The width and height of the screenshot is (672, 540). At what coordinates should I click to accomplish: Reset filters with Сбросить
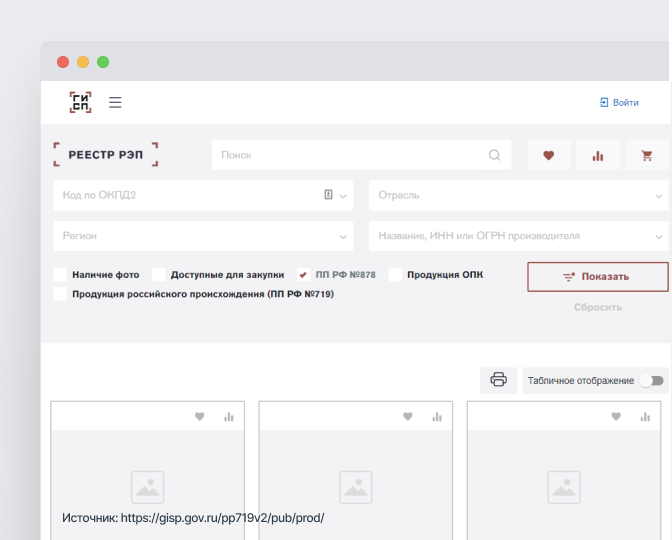pos(597,307)
